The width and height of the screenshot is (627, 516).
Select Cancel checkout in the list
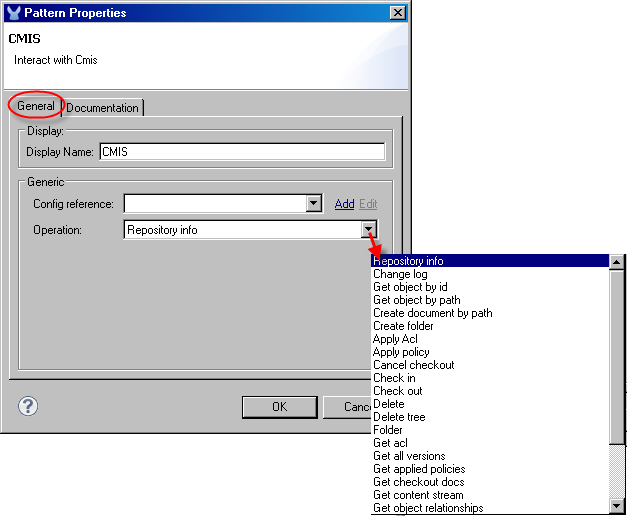pyautogui.click(x=413, y=365)
